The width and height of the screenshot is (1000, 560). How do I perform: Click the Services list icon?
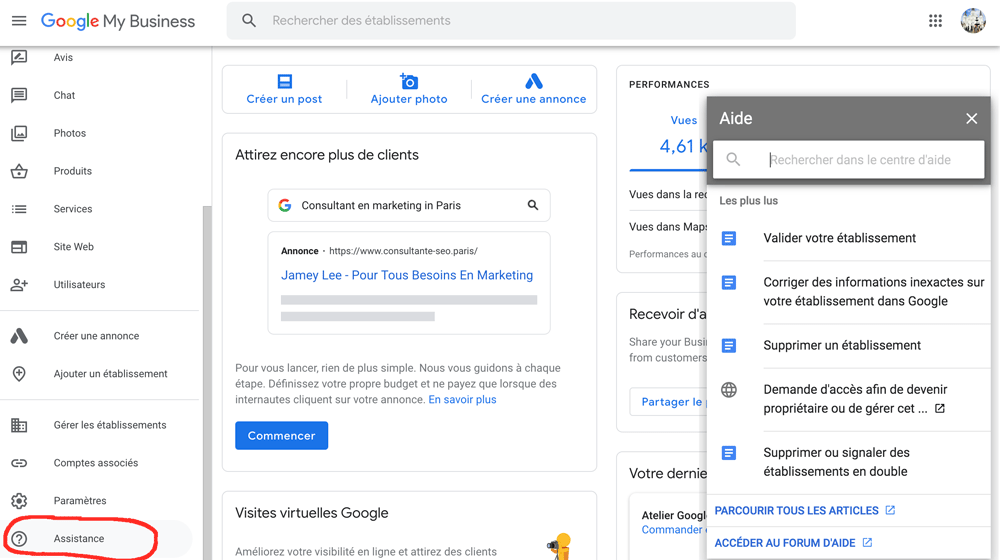19,209
